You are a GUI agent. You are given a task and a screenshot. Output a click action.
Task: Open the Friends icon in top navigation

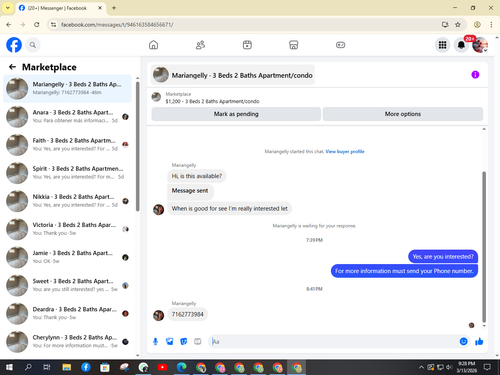200,45
